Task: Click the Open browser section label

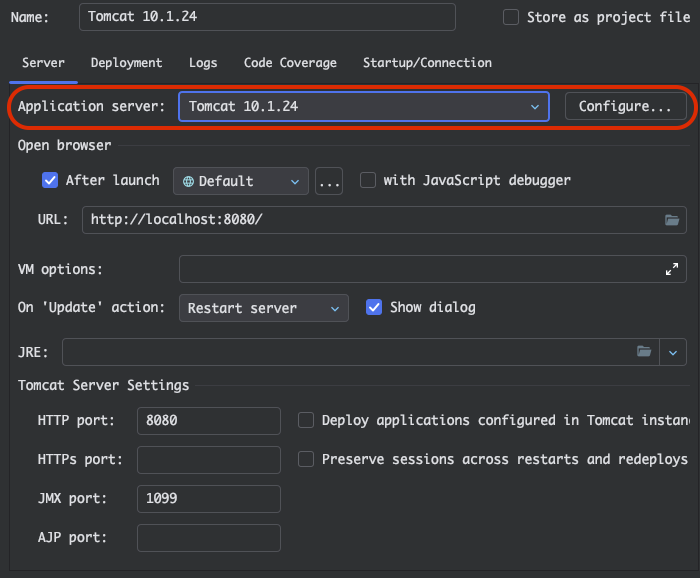Action: [65, 146]
